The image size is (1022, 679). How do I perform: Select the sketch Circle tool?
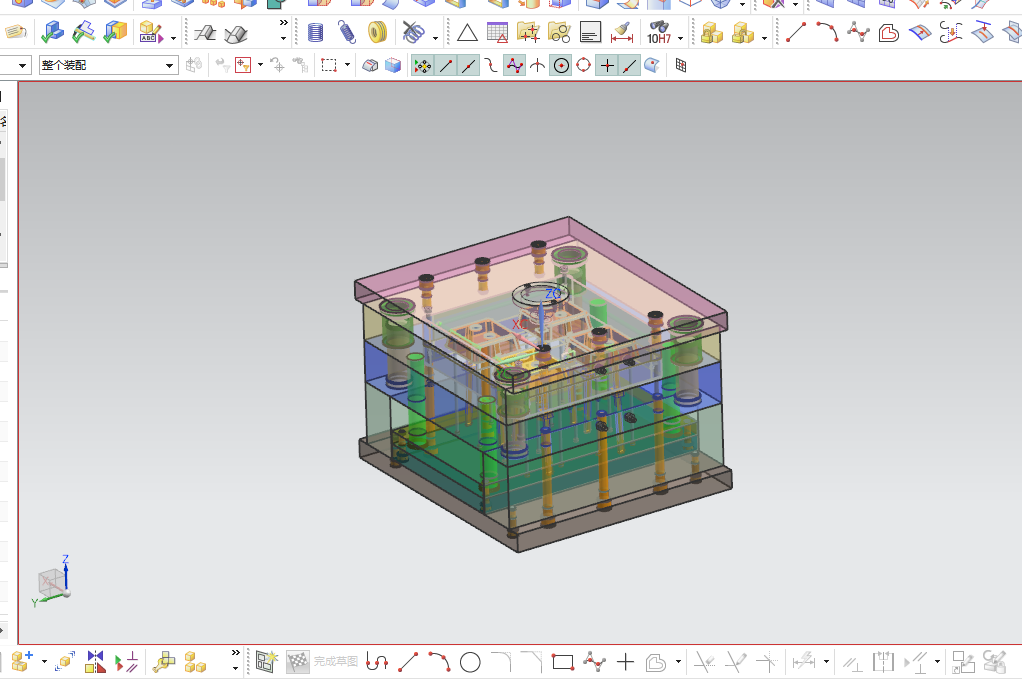click(x=470, y=663)
